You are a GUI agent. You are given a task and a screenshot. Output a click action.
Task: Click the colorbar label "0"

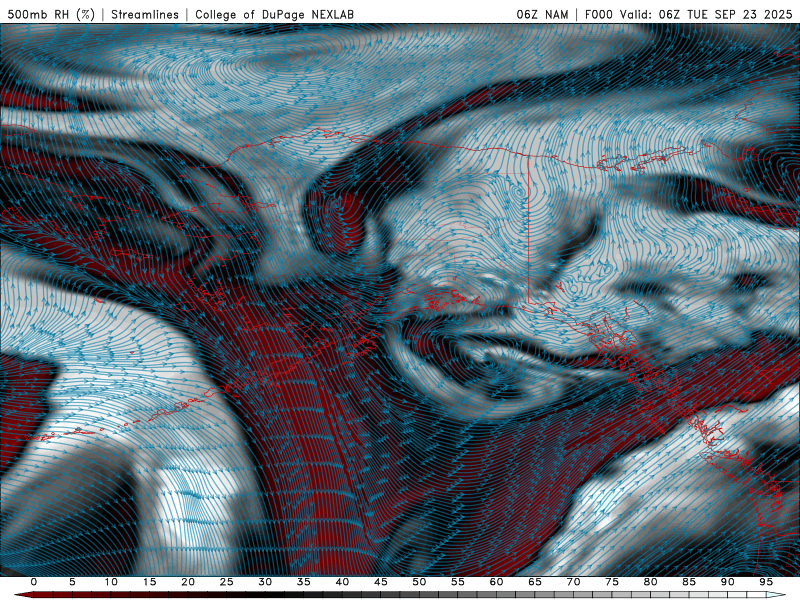point(34,582)
